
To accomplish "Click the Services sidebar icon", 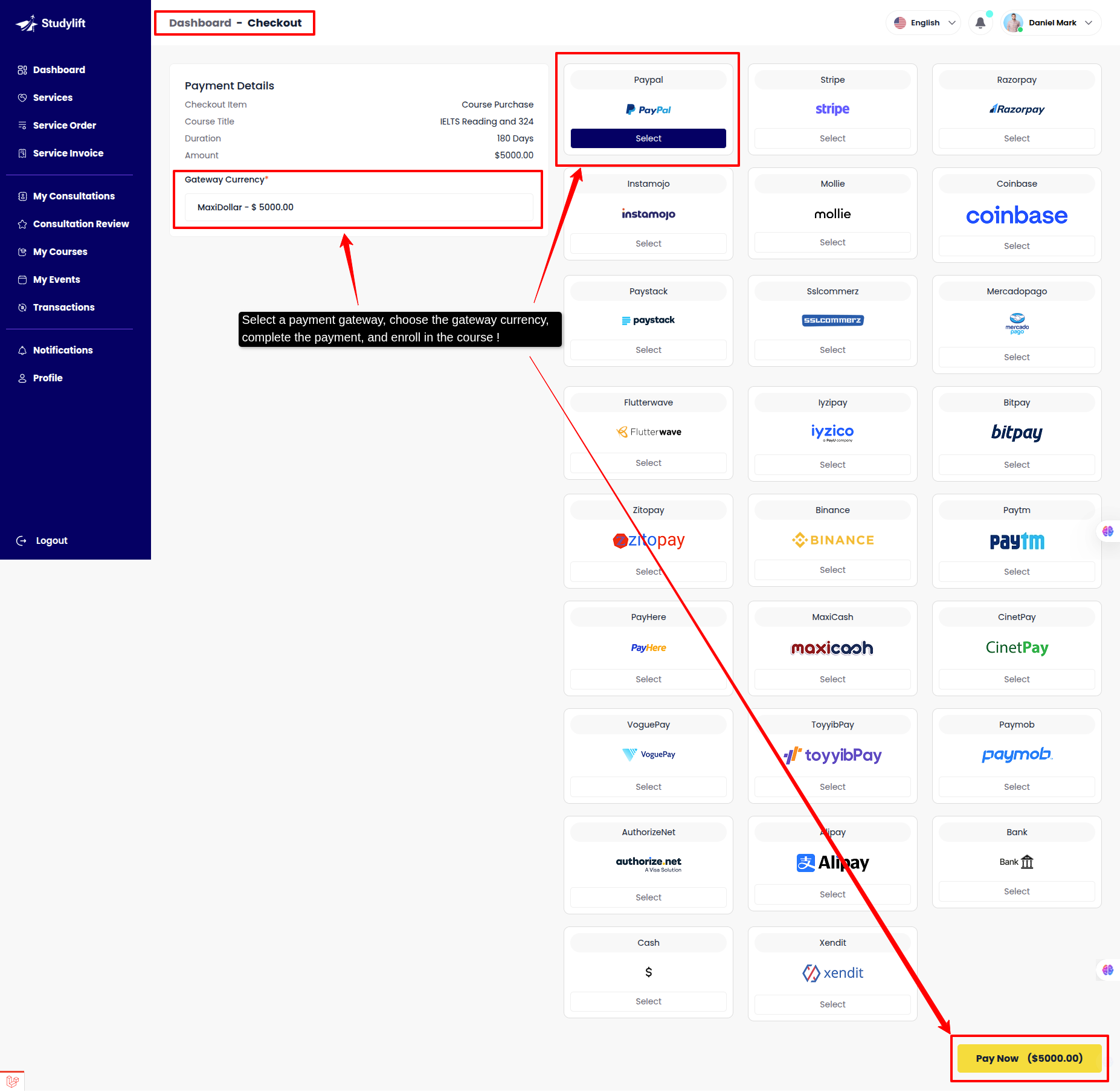I will click(x=22, y=98).
